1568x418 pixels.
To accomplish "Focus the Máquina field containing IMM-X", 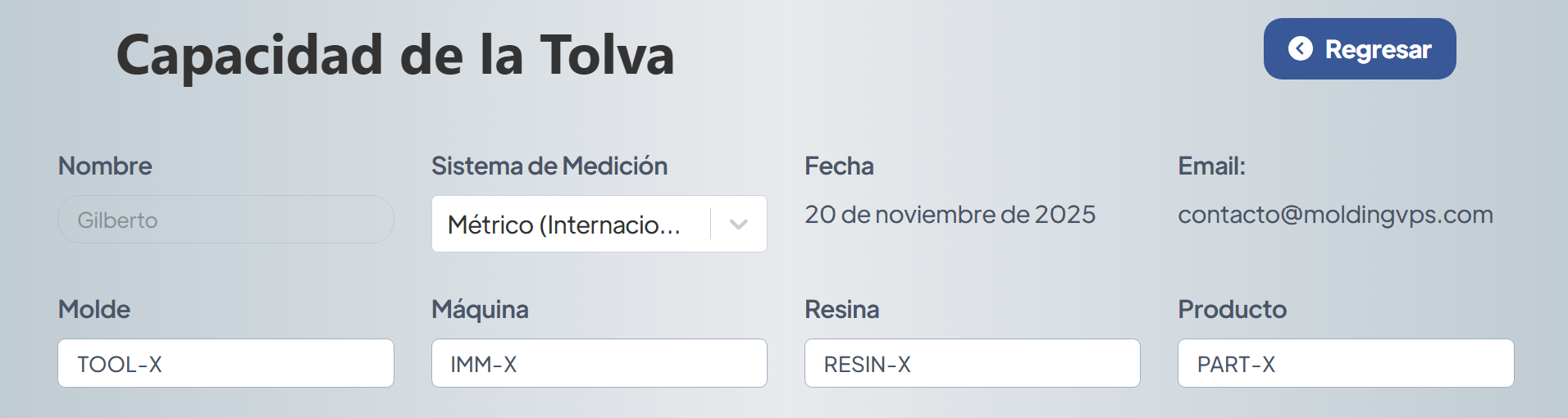I will pyautogui.click(x=599, y=363).
